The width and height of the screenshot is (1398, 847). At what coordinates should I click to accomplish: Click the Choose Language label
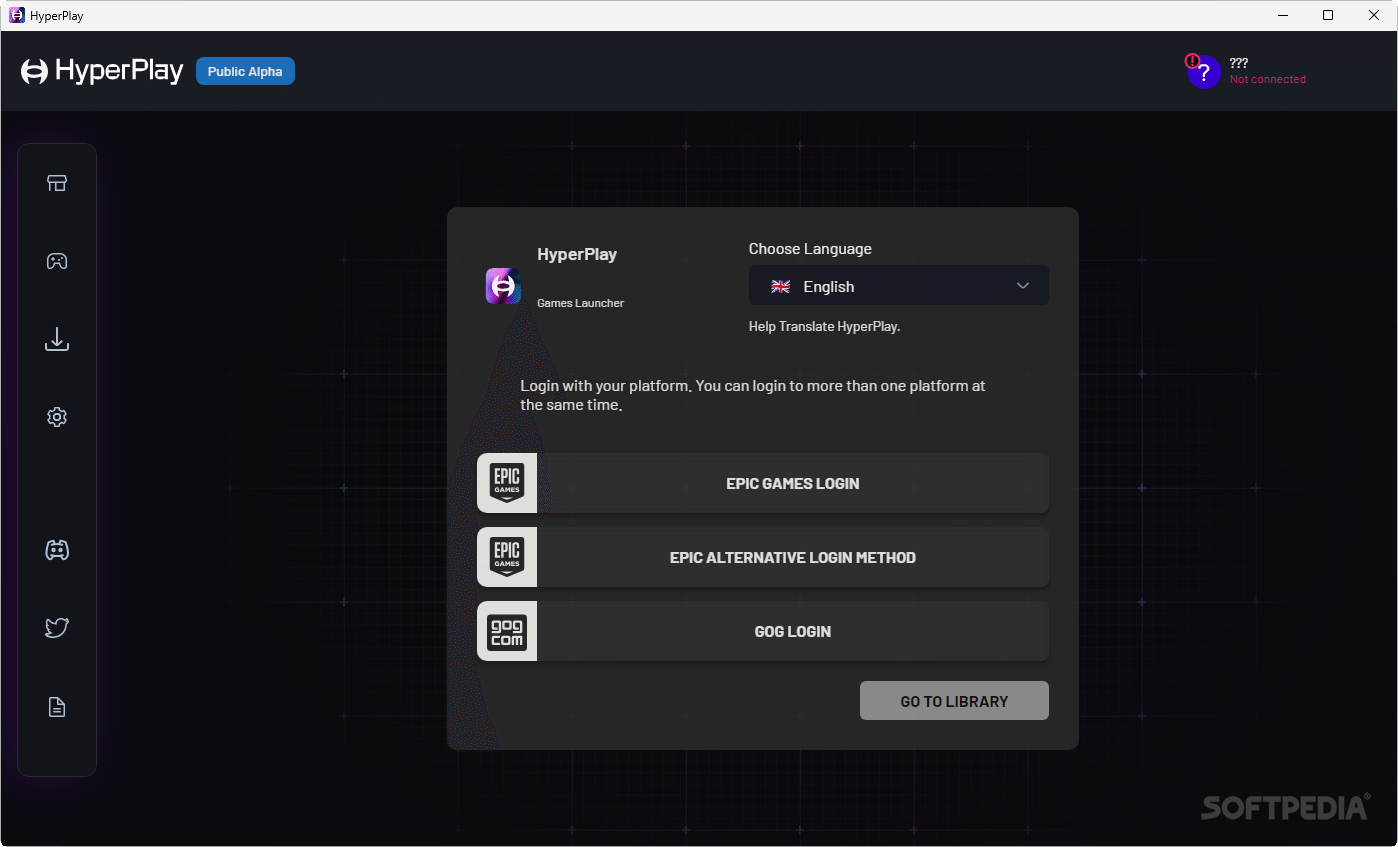click(x=810, y=249)
